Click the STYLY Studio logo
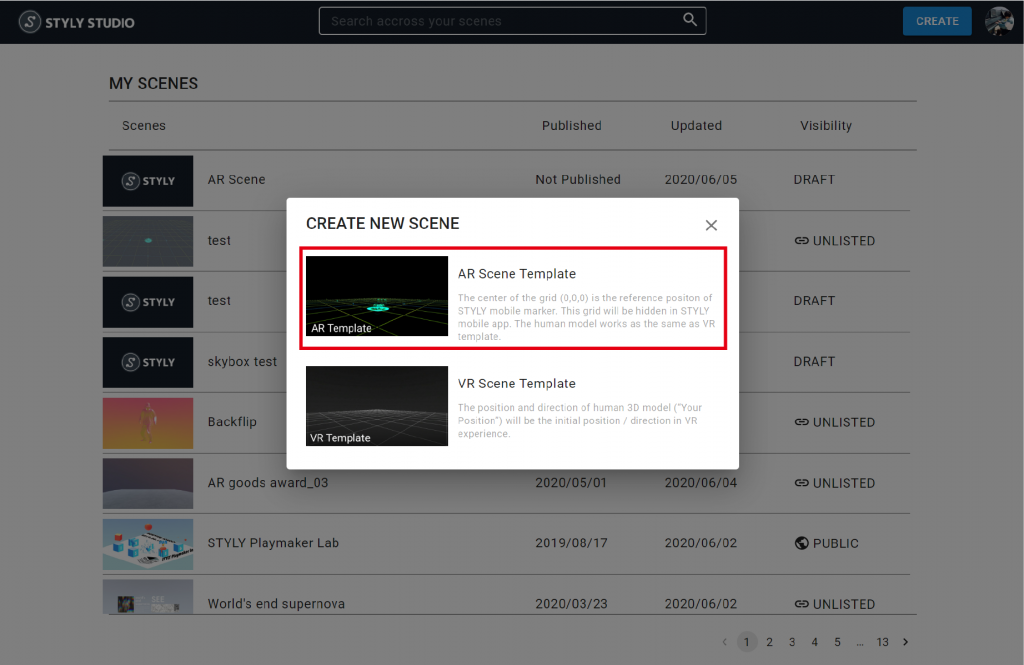 (76, 22)
